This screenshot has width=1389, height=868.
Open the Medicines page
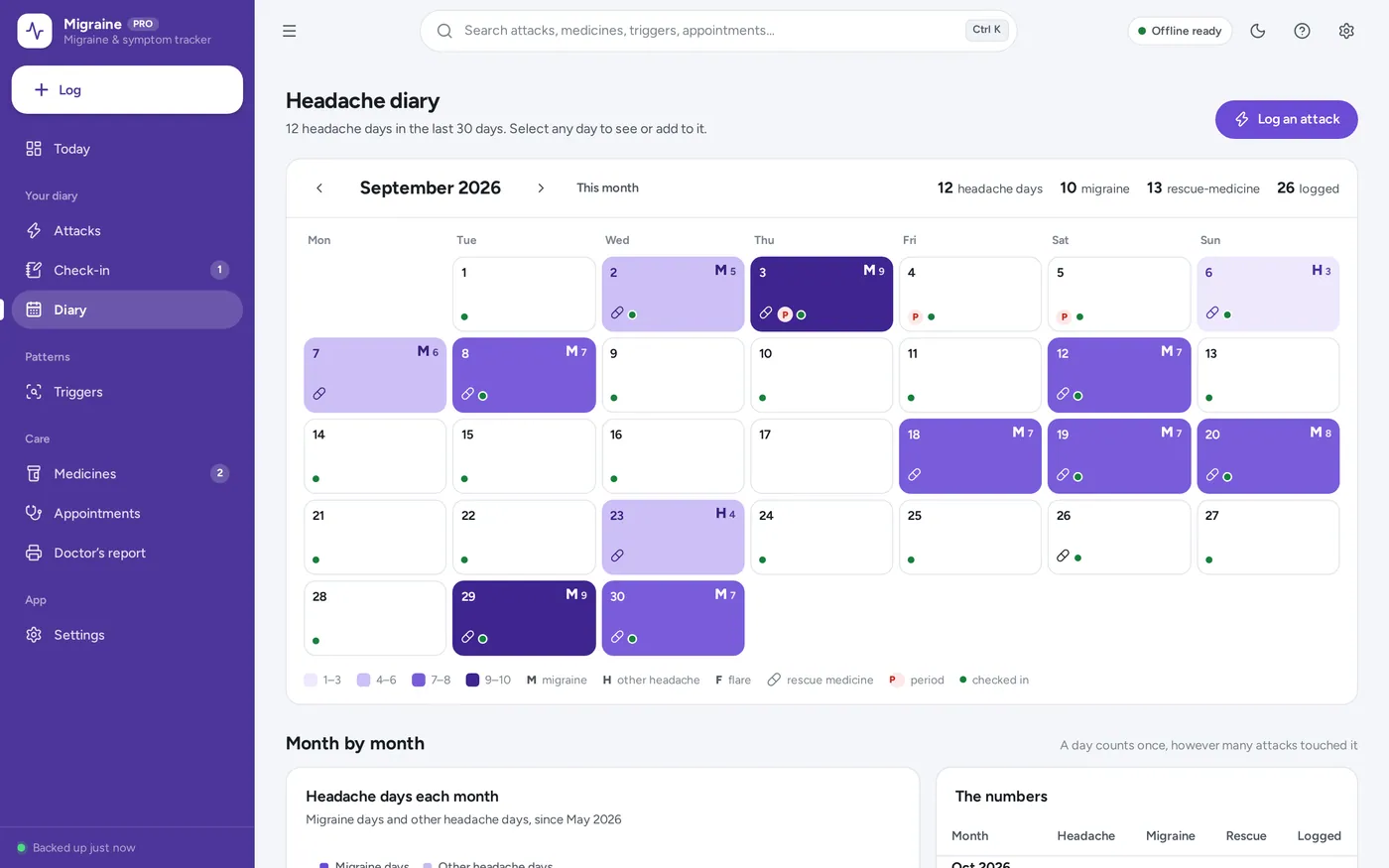[x=127, y=474]
